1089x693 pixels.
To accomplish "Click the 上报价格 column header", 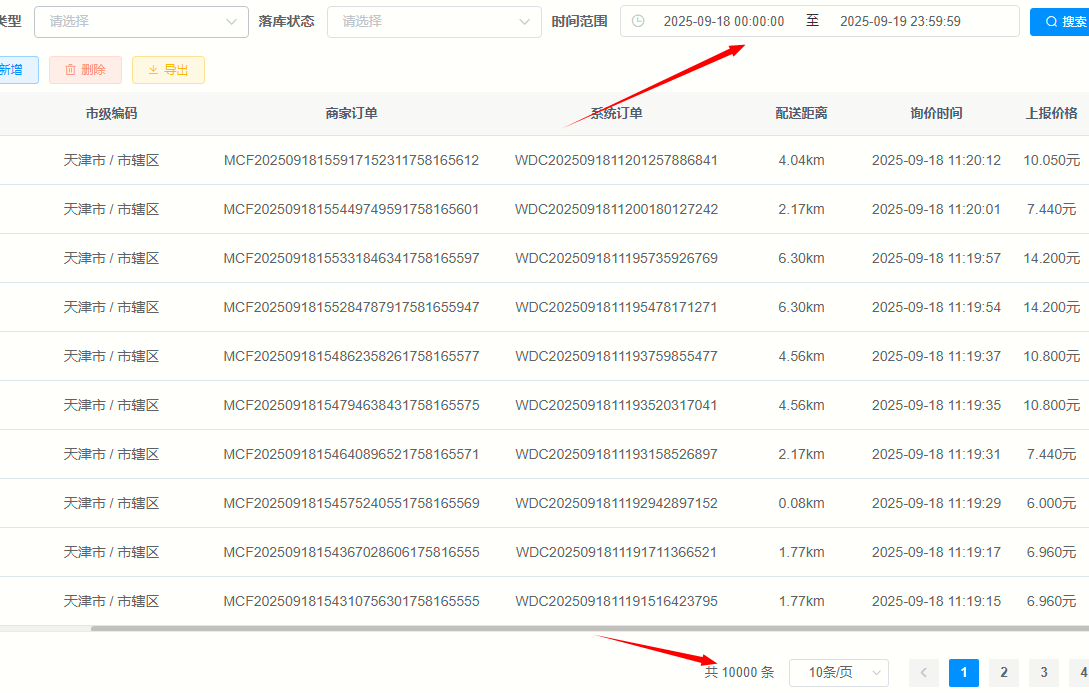I will (1051, 113).
